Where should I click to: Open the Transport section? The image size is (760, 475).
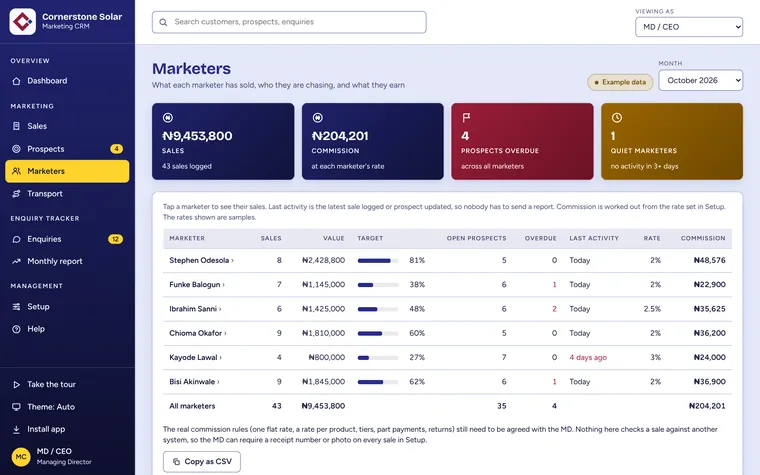[67, 194]
